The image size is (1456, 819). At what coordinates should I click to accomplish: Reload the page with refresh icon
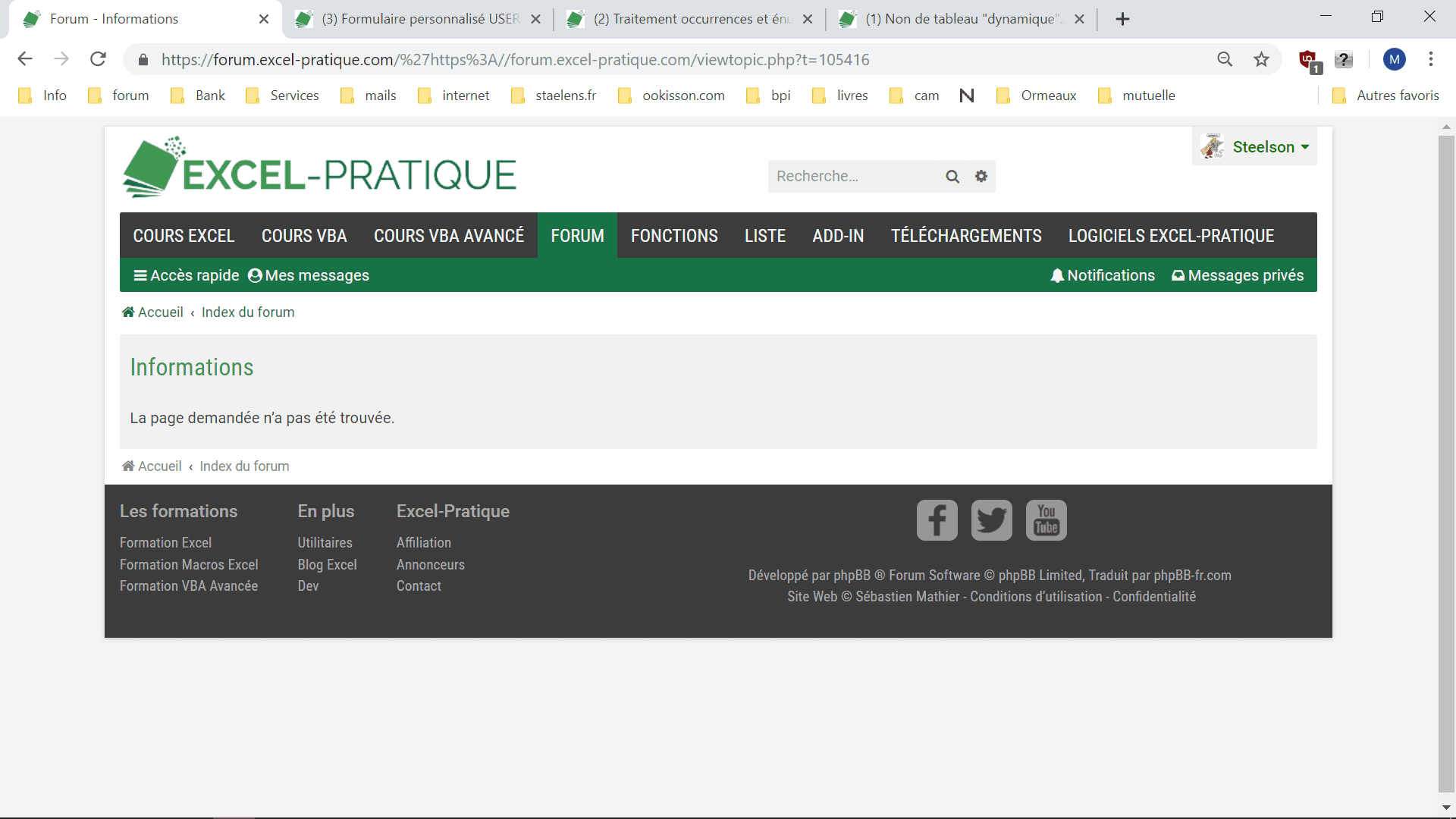click(x=98, y=59)
